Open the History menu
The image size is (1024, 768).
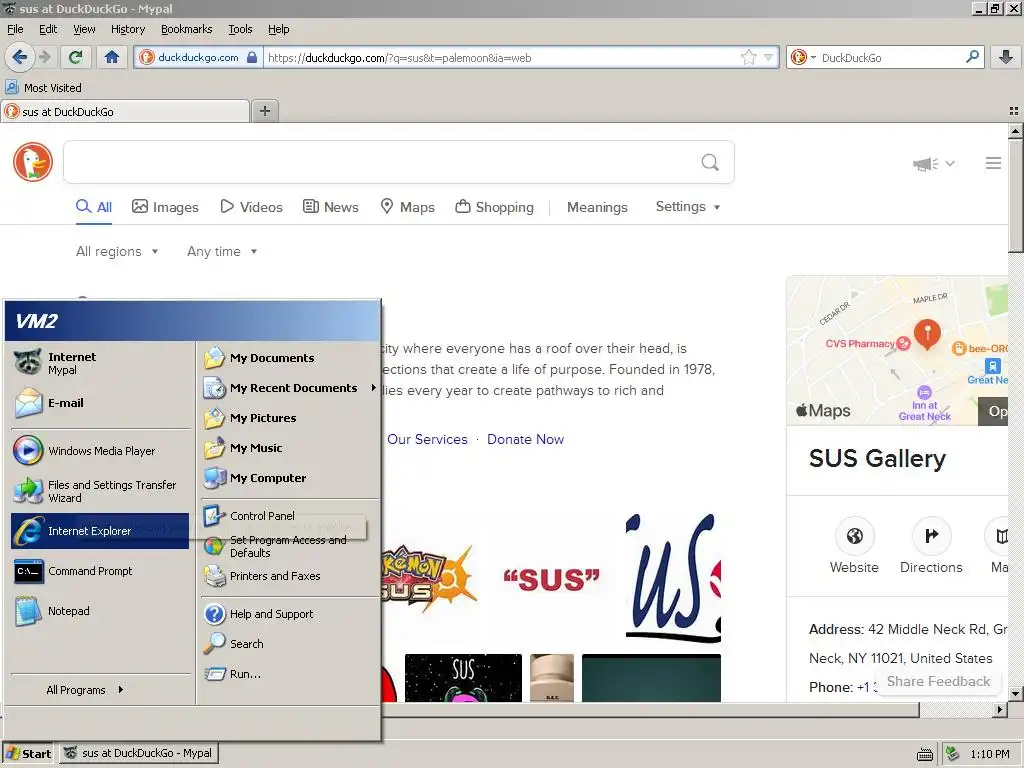tap(127, 29)
